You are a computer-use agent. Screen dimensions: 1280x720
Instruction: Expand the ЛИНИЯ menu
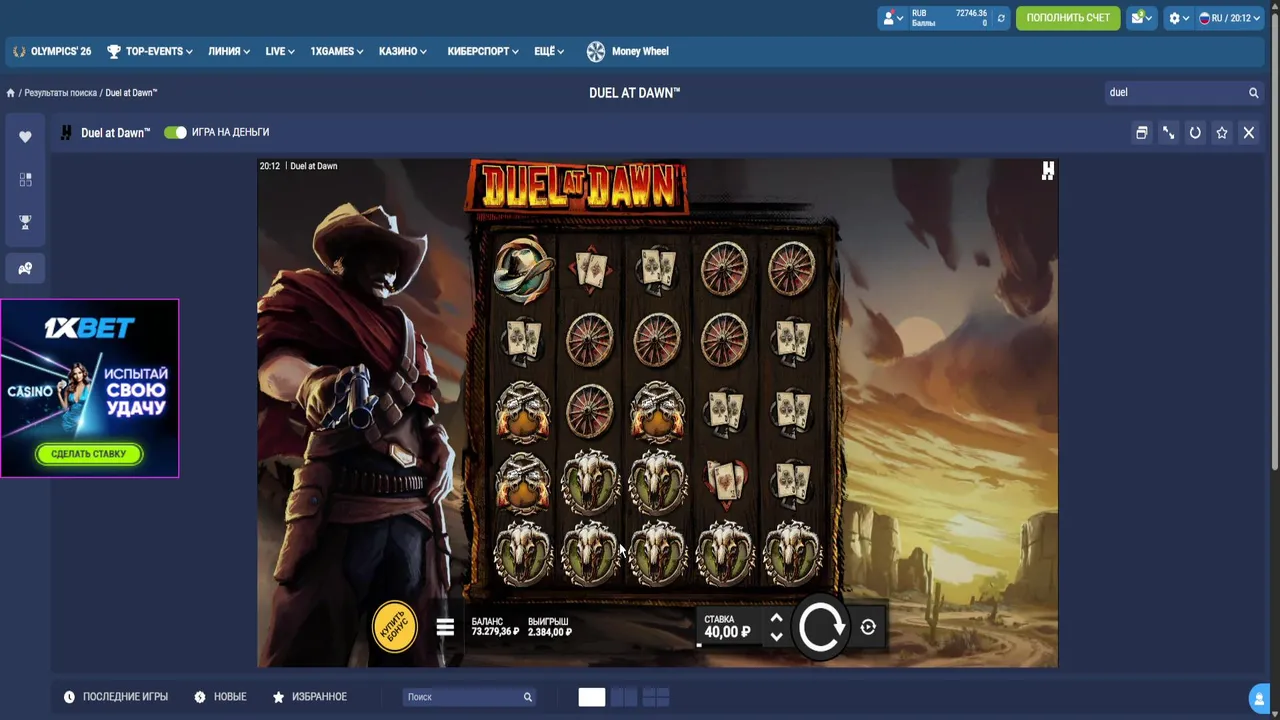click(x=229, y=51)
